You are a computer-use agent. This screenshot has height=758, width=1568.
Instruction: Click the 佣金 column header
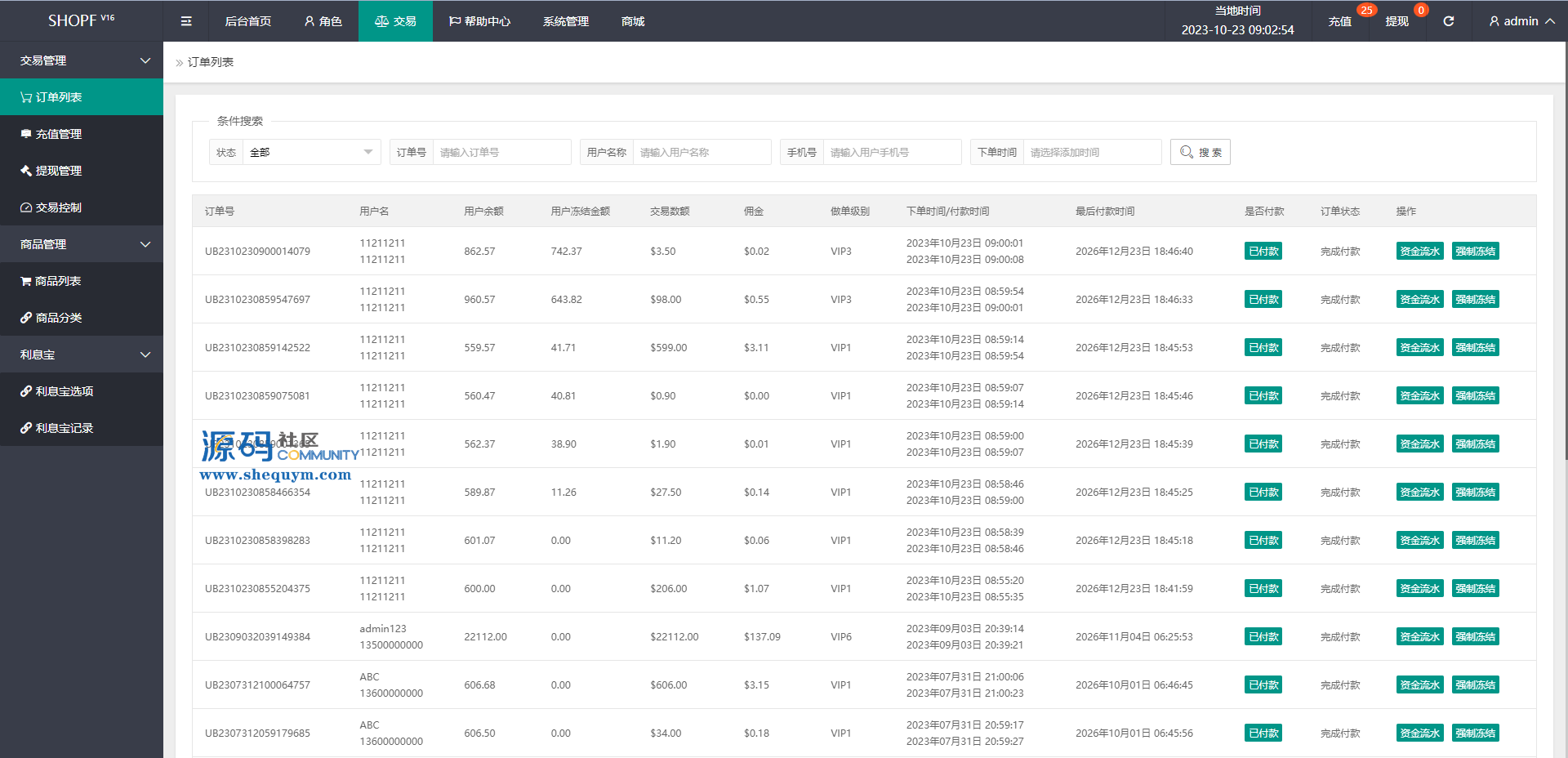coord(754,212)
